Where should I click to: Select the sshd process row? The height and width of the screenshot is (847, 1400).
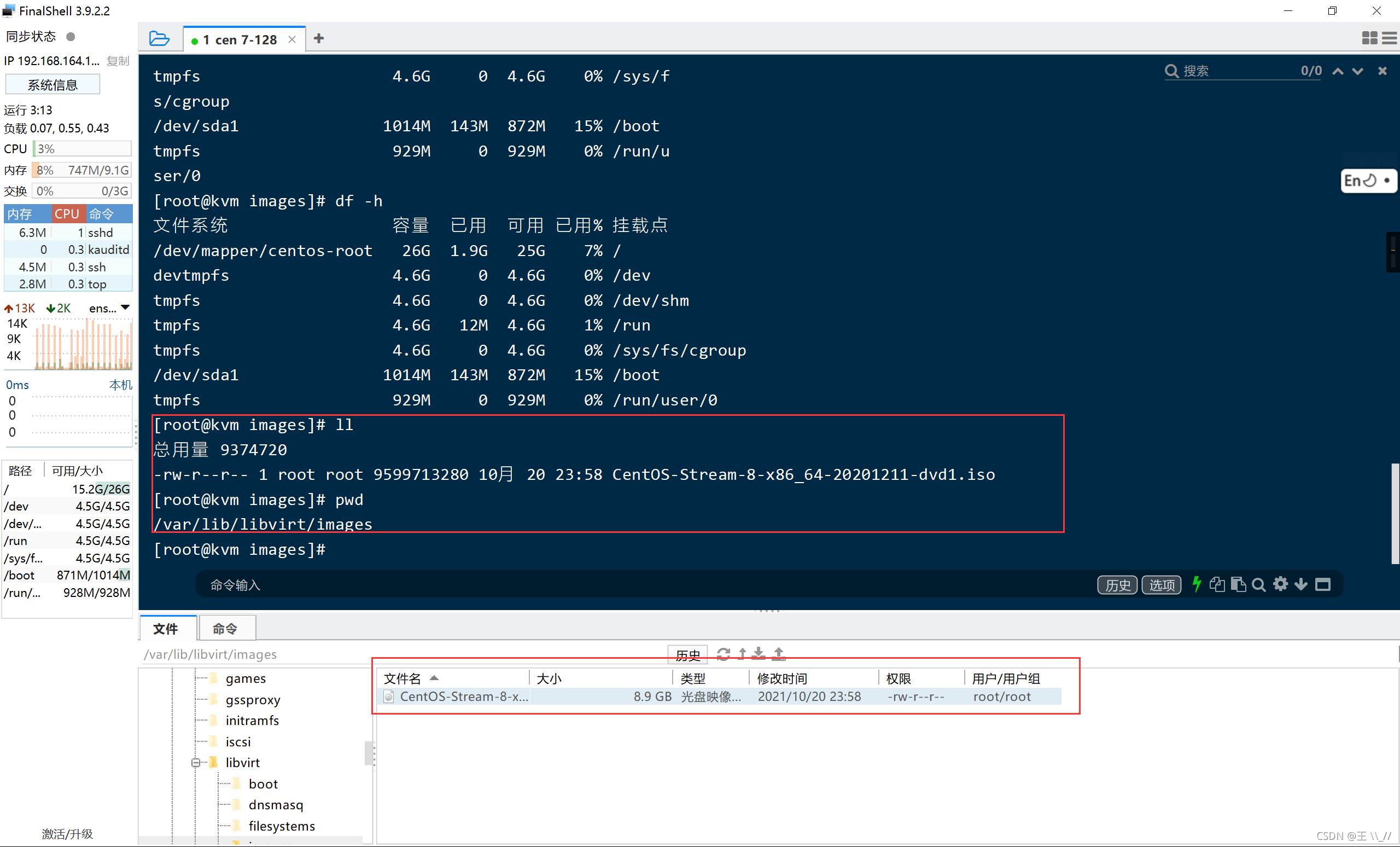68,233
